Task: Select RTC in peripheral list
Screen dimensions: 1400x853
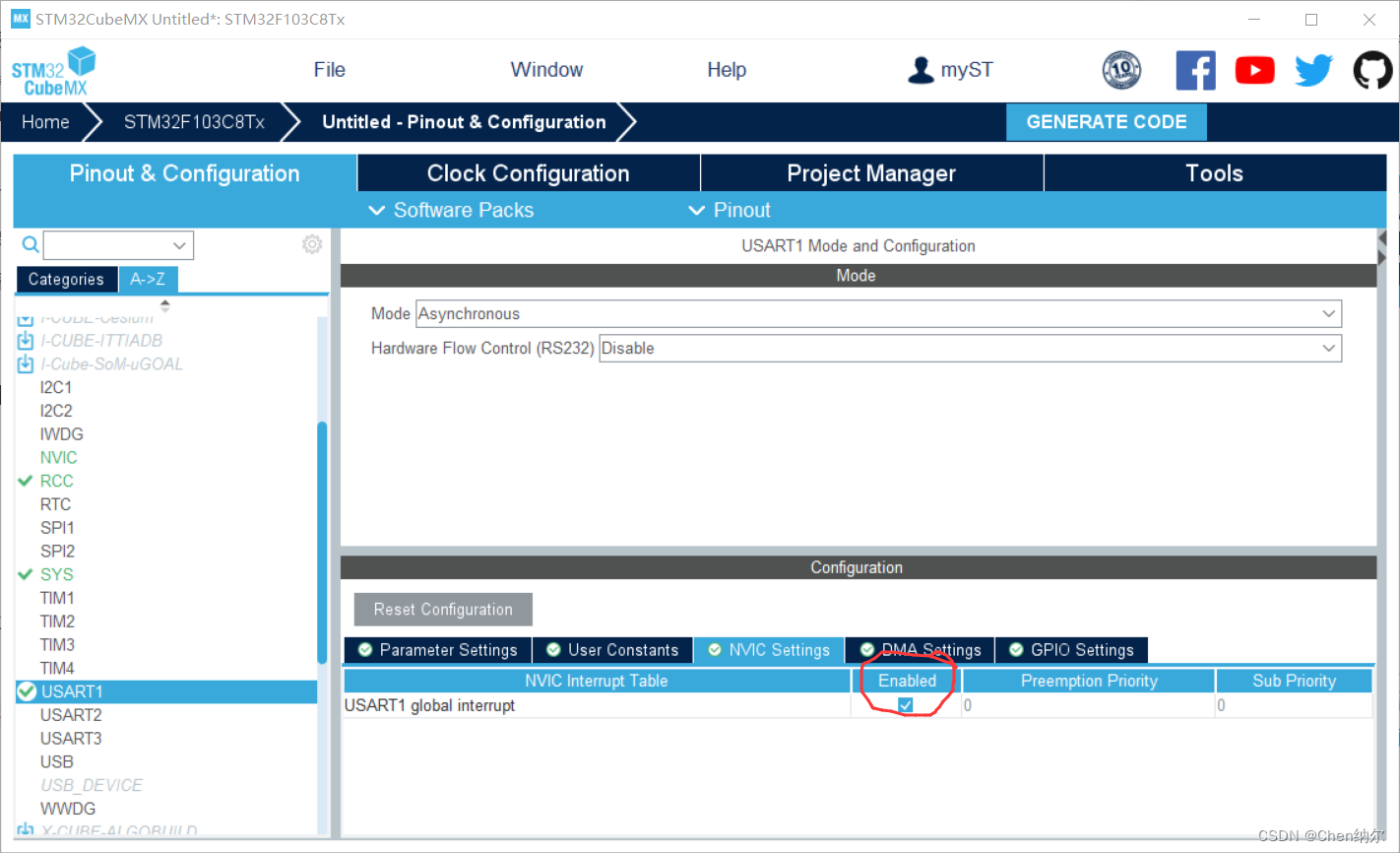Action: point(55,504)
